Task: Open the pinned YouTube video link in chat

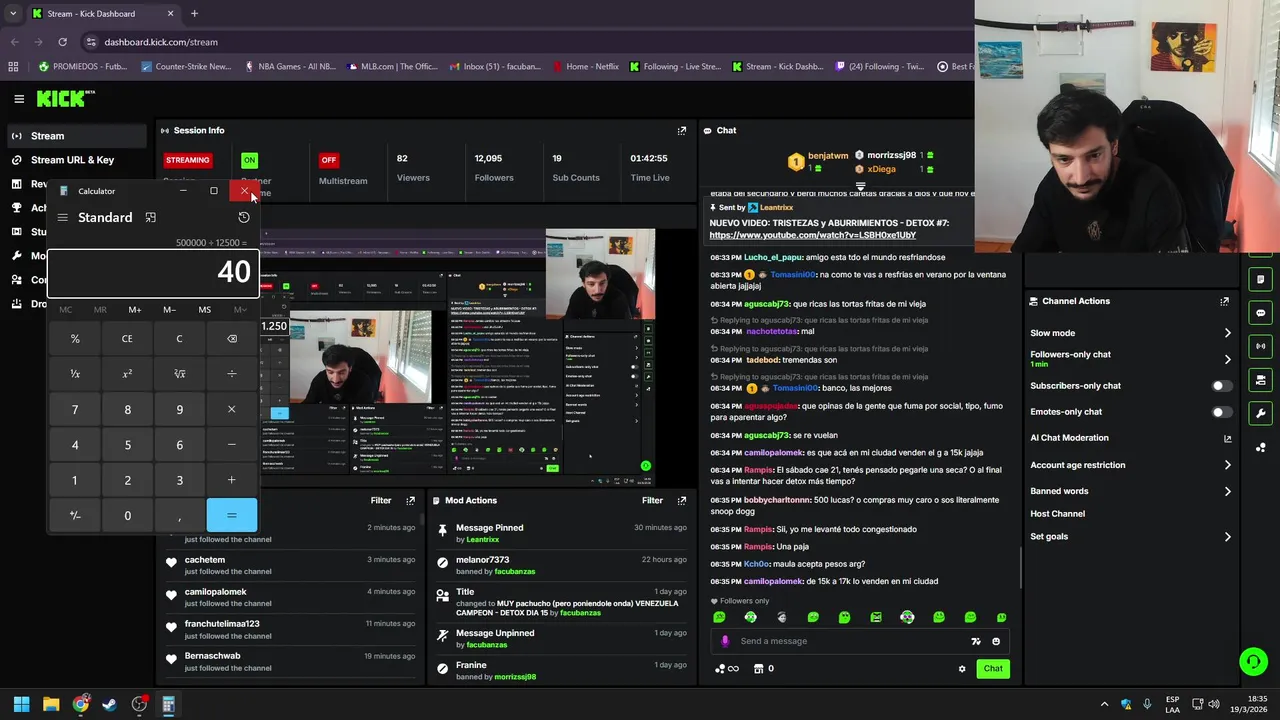Action: pos(812,235)
